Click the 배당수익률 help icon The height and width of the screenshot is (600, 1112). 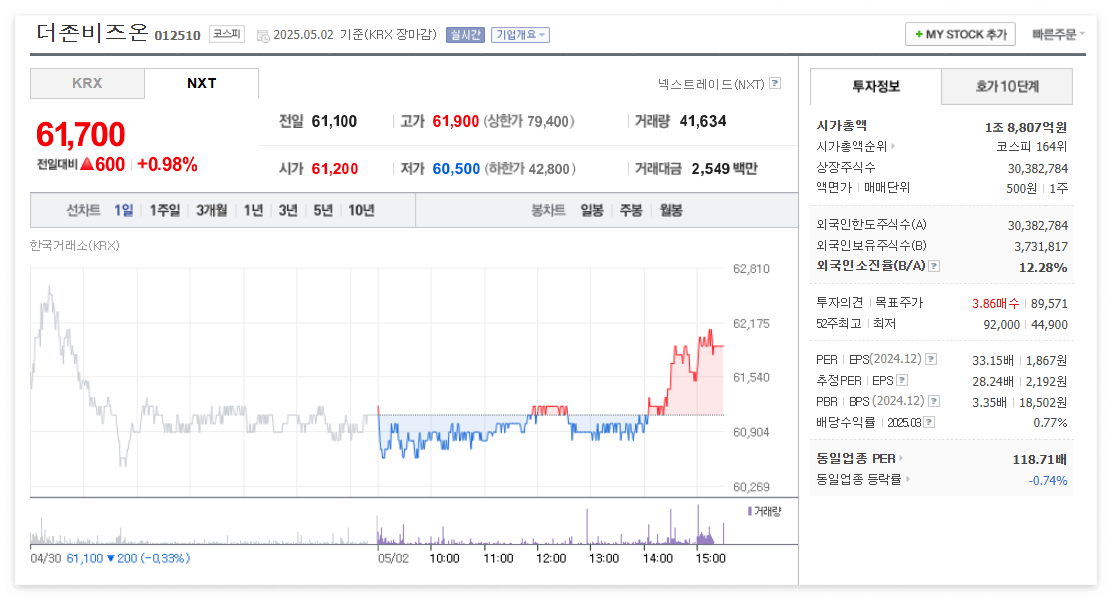[929, 421]
